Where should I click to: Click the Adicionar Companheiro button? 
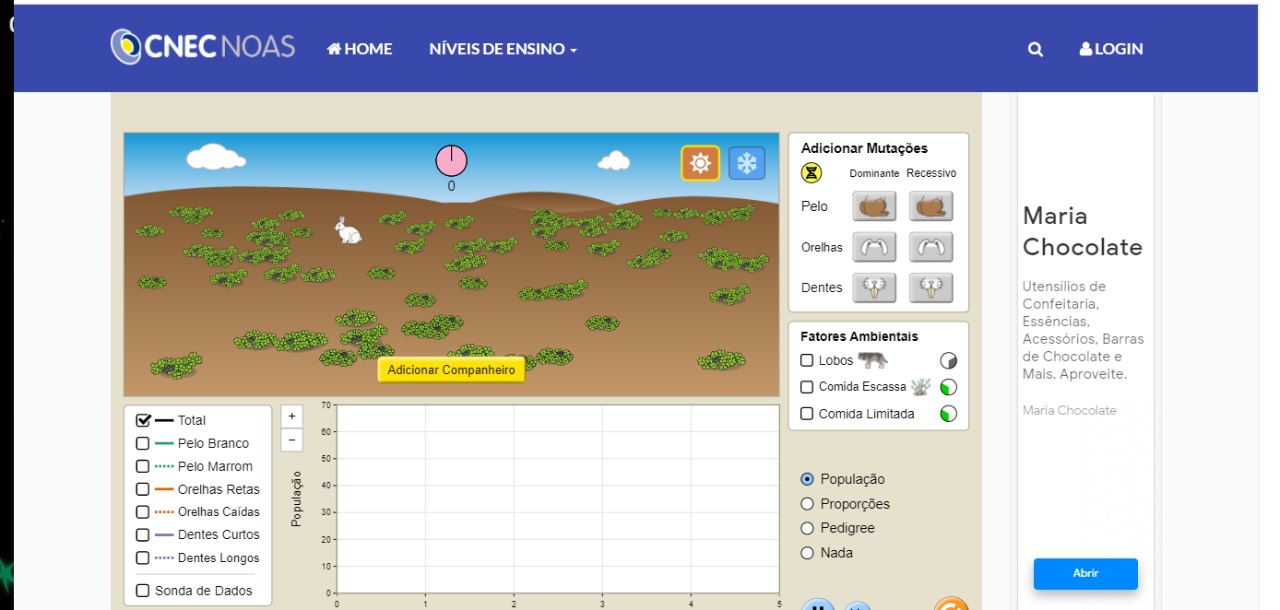pyautogui.click(x=451, y=370)
